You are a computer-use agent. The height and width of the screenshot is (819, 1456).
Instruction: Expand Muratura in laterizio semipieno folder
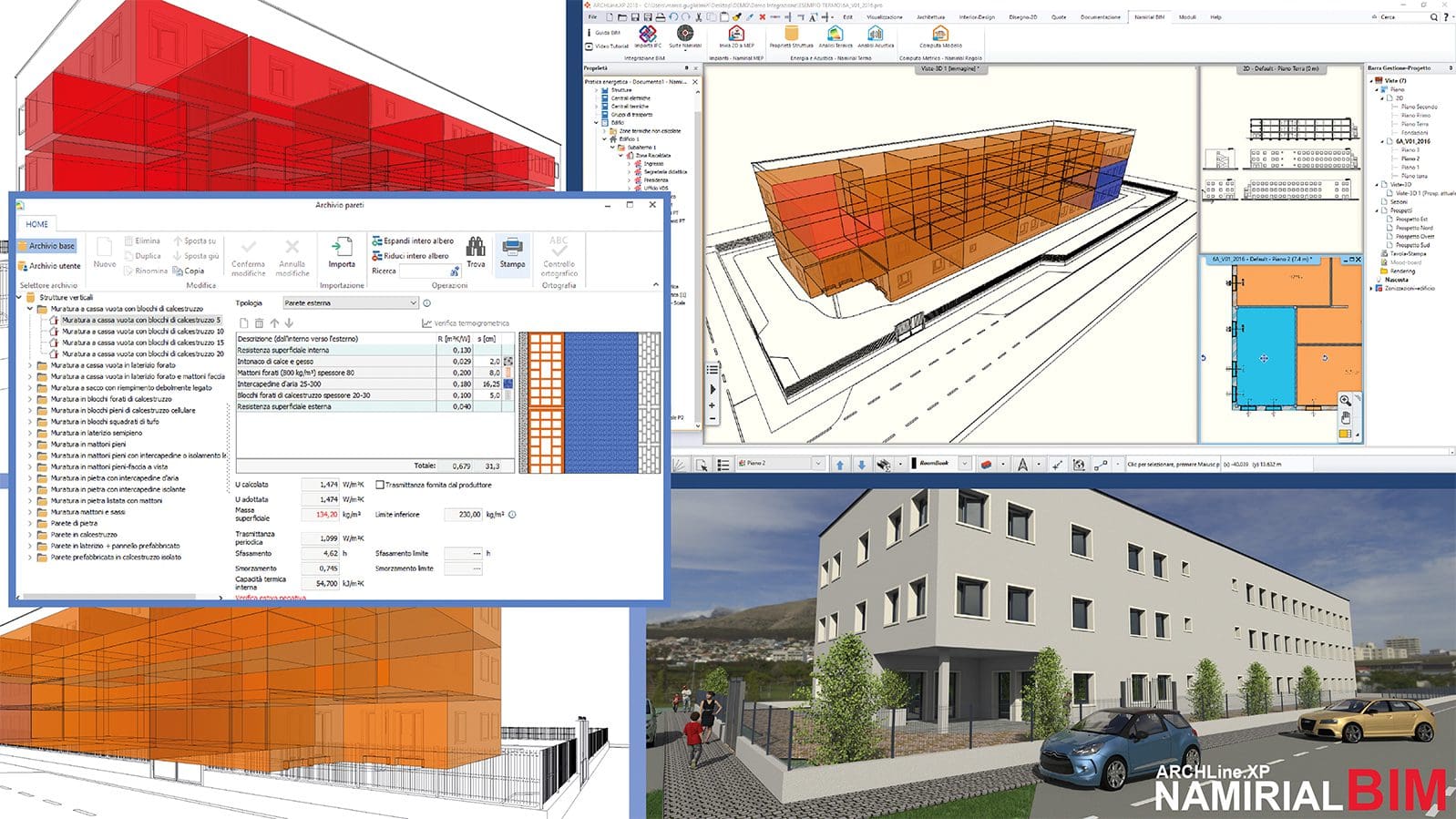point(30,433)
